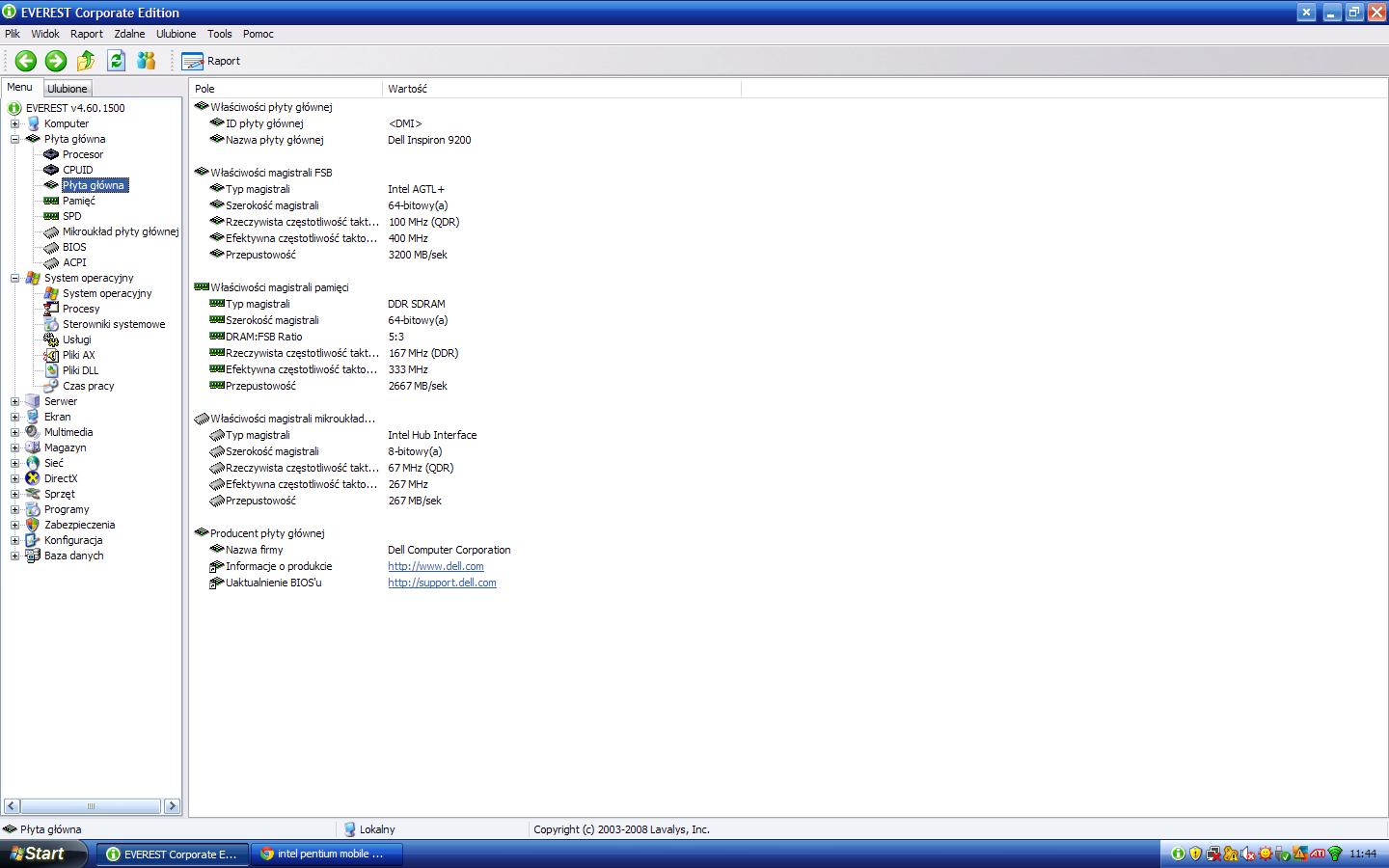Click the wireless network tray icon
Viewport: 1389px width, 868px height.
pos(1335,854)
